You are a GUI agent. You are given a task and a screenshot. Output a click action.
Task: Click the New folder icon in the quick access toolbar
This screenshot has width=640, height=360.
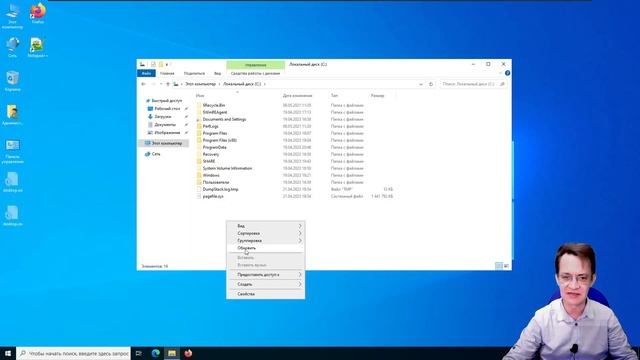[x=161, y=64]
